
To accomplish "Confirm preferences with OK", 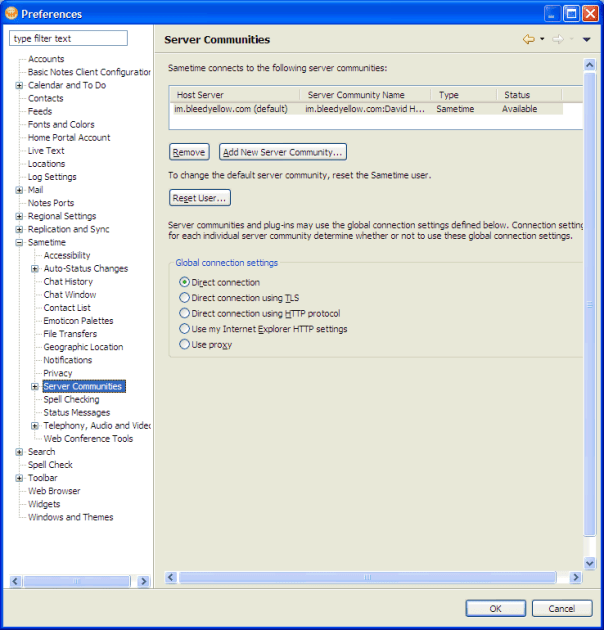I will point(495,608).
